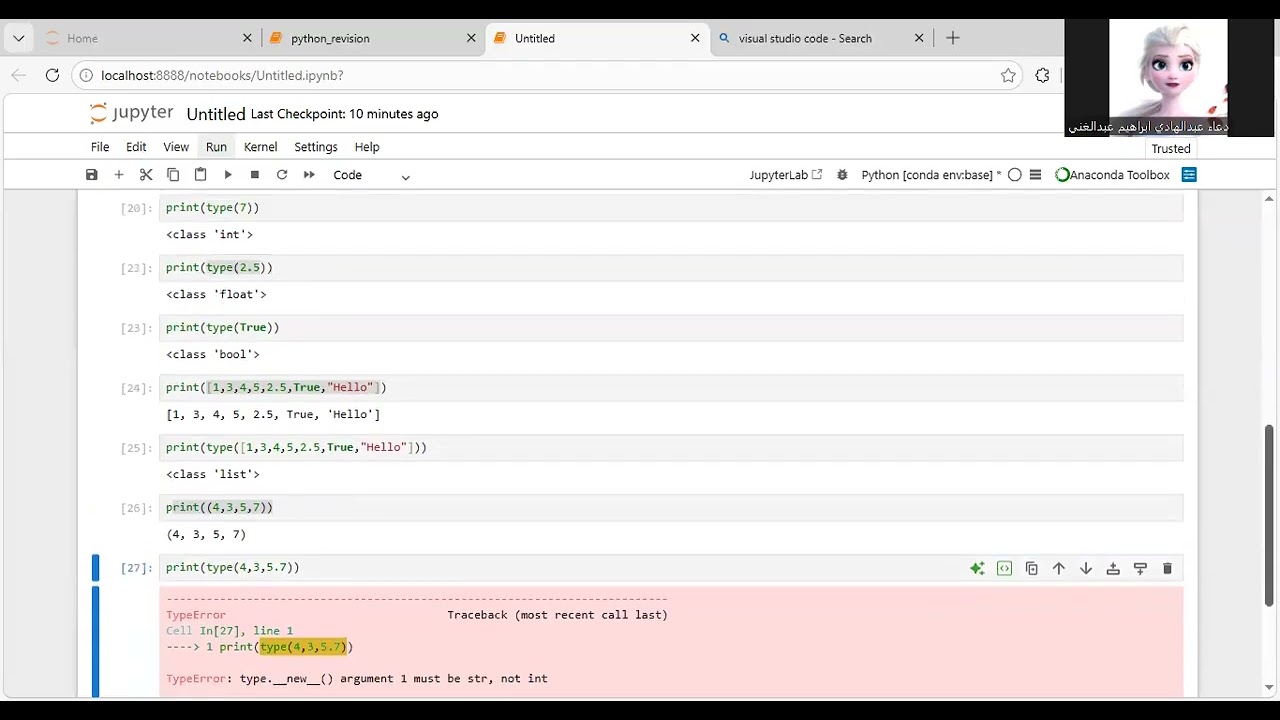Open the Kernel menu

[x=260, y=147]
